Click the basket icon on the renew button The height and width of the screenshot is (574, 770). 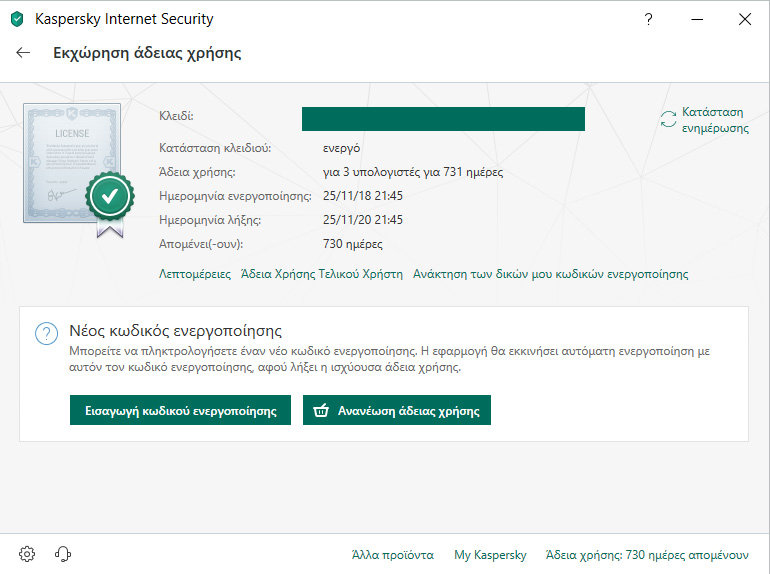pyautogui.click(x=321, y=410)
